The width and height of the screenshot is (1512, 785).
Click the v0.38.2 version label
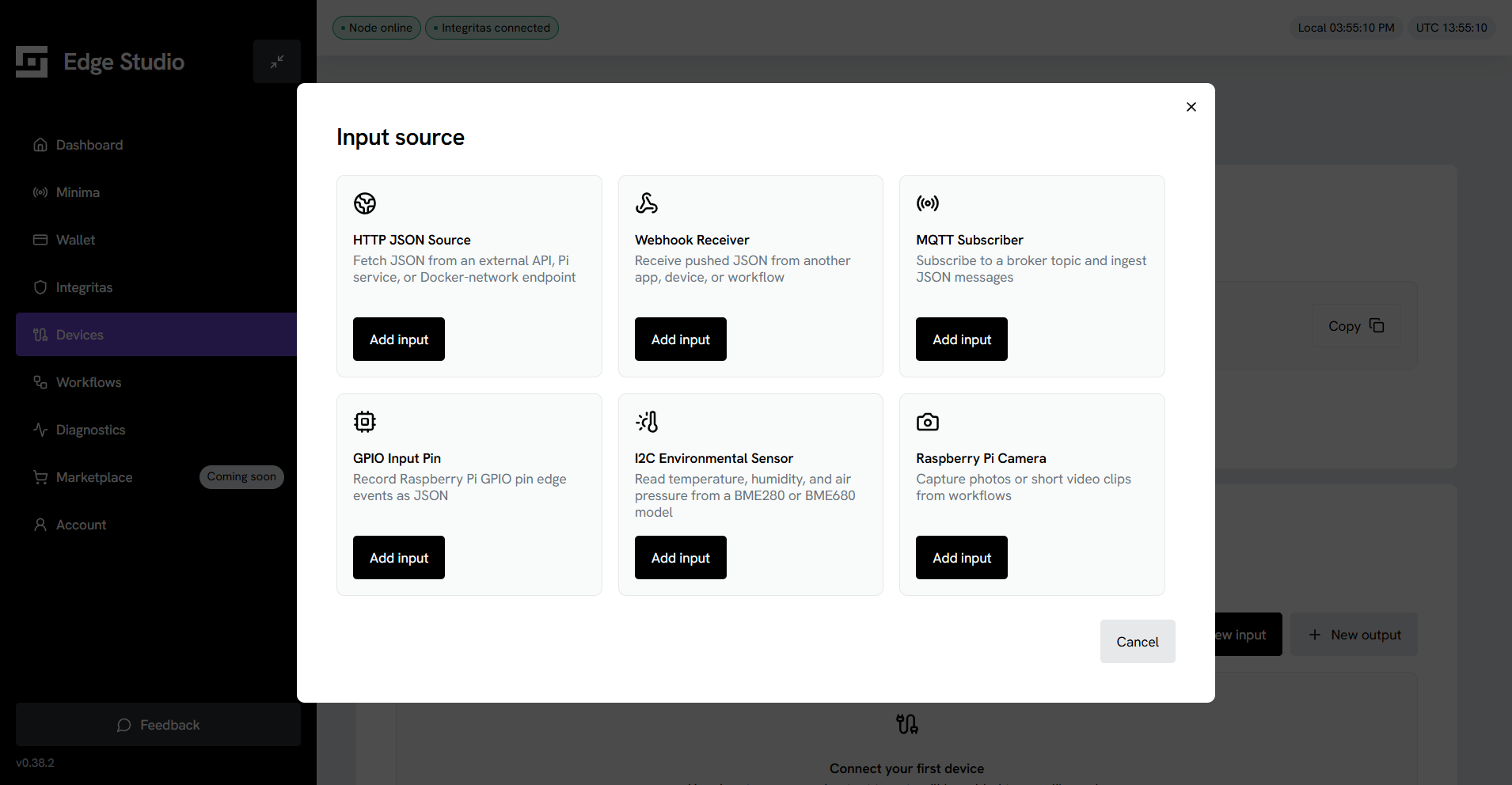click(36, 763)
